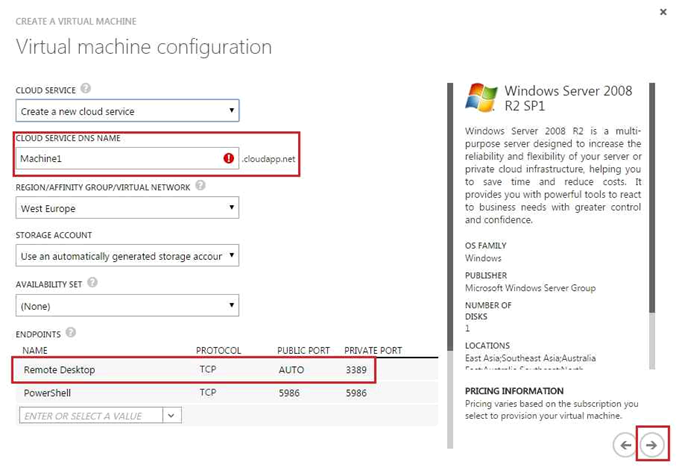Viewport: 676px width, 468px height.
Task: Open help for Availability Set
Action: [92, 283]
